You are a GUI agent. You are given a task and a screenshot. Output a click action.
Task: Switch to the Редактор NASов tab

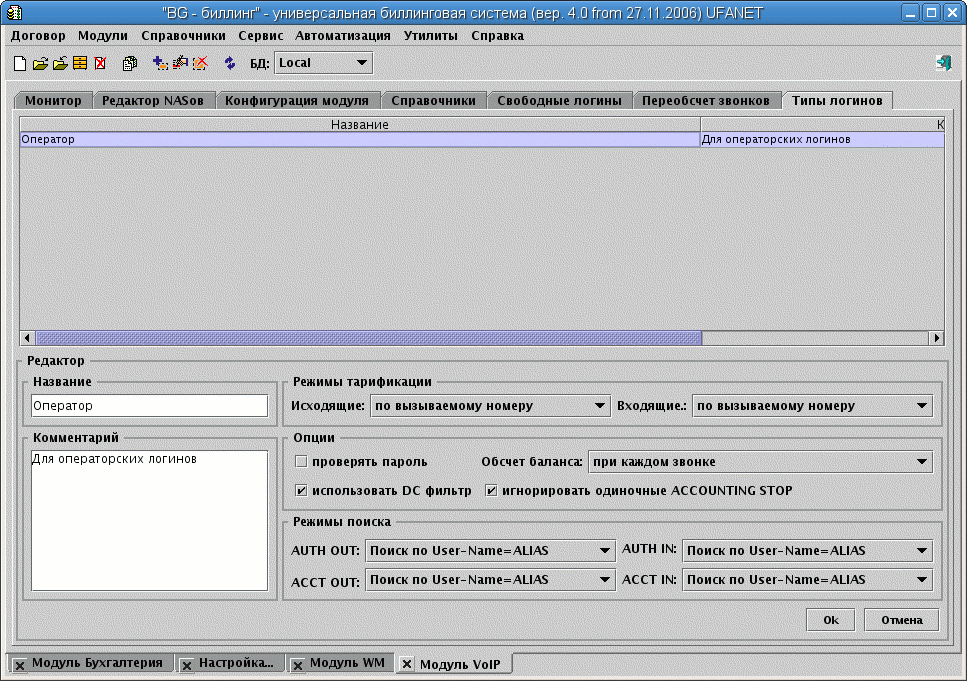pos(153,101)
